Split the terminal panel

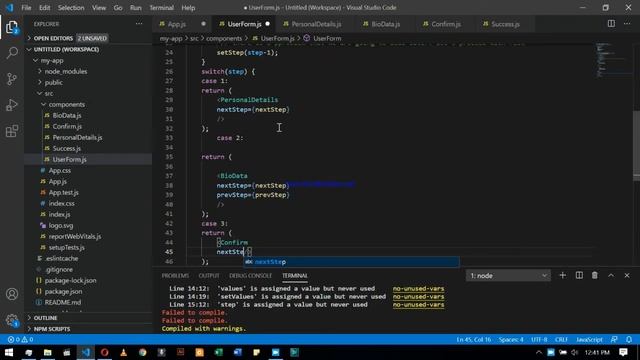coord(579,276)
